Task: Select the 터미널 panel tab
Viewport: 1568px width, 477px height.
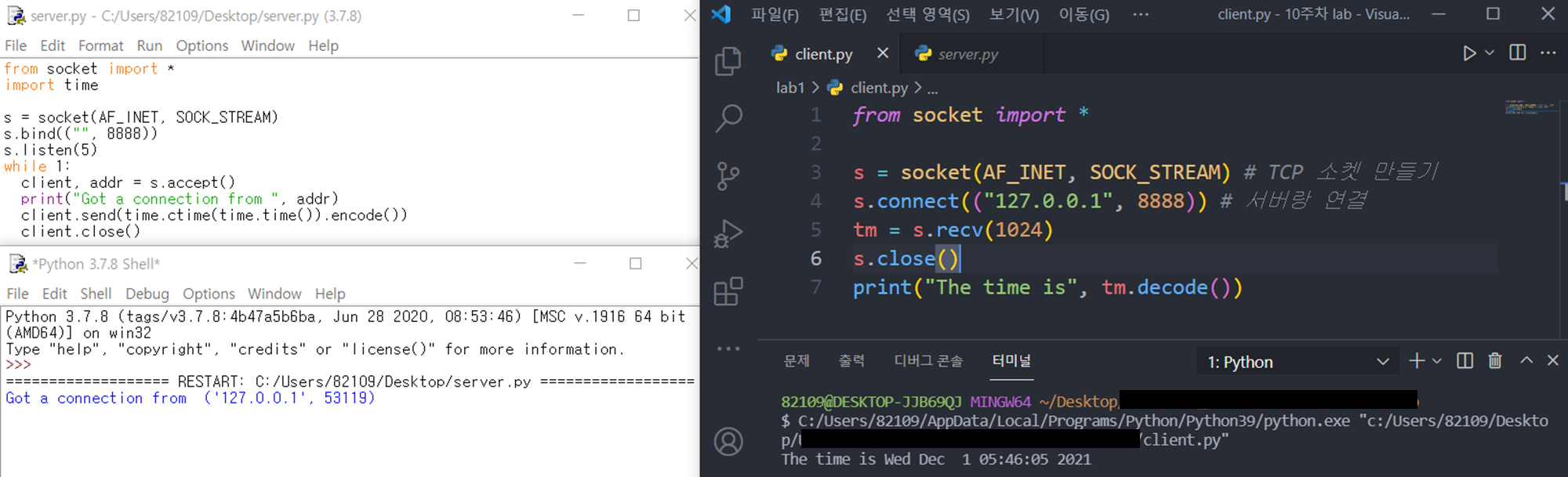Action: pyautogui.click(x=1011, y=360)
